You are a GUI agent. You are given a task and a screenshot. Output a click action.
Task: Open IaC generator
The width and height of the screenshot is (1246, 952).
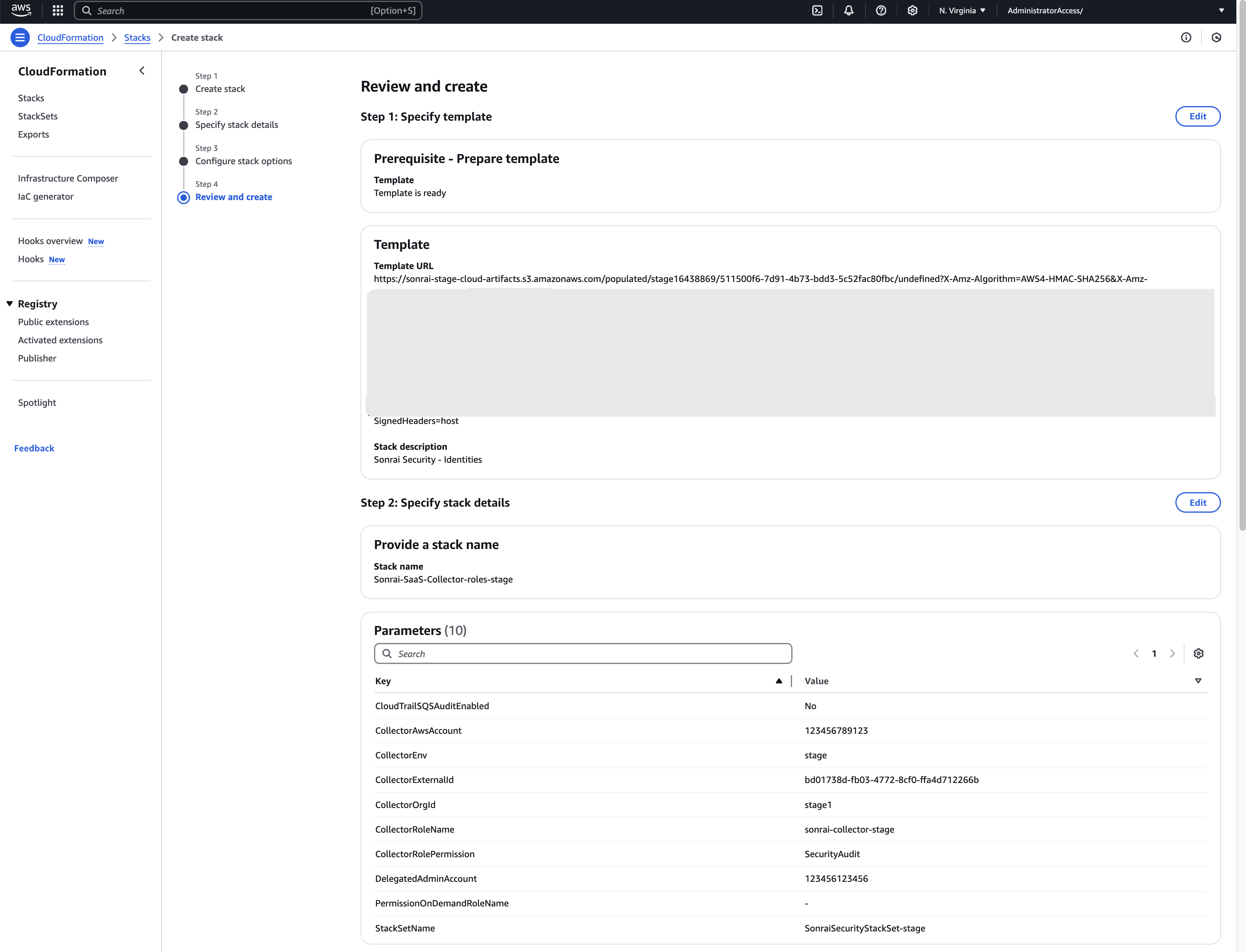(x=46, y=196)
